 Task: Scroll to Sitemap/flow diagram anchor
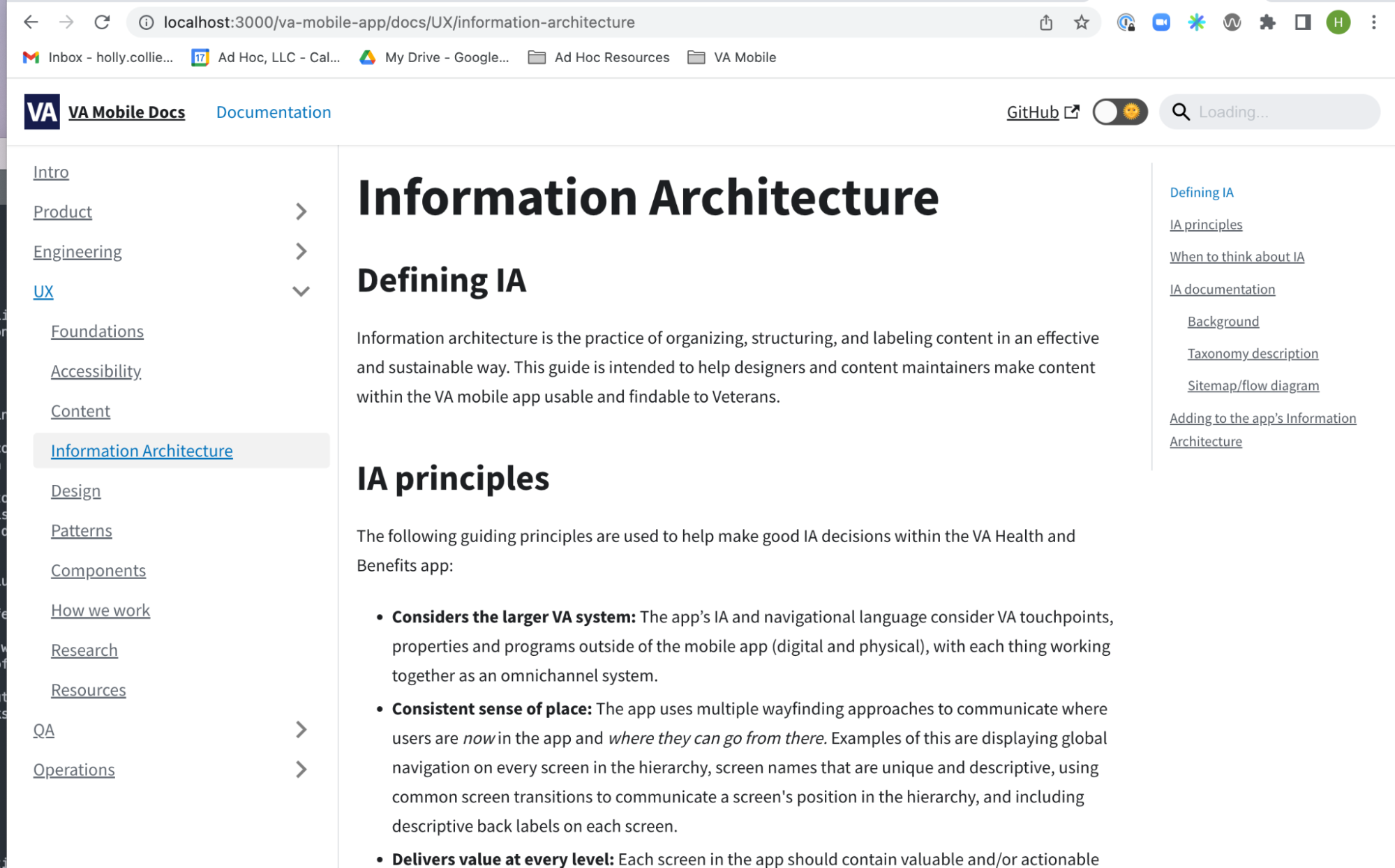tap(1252, 385)
